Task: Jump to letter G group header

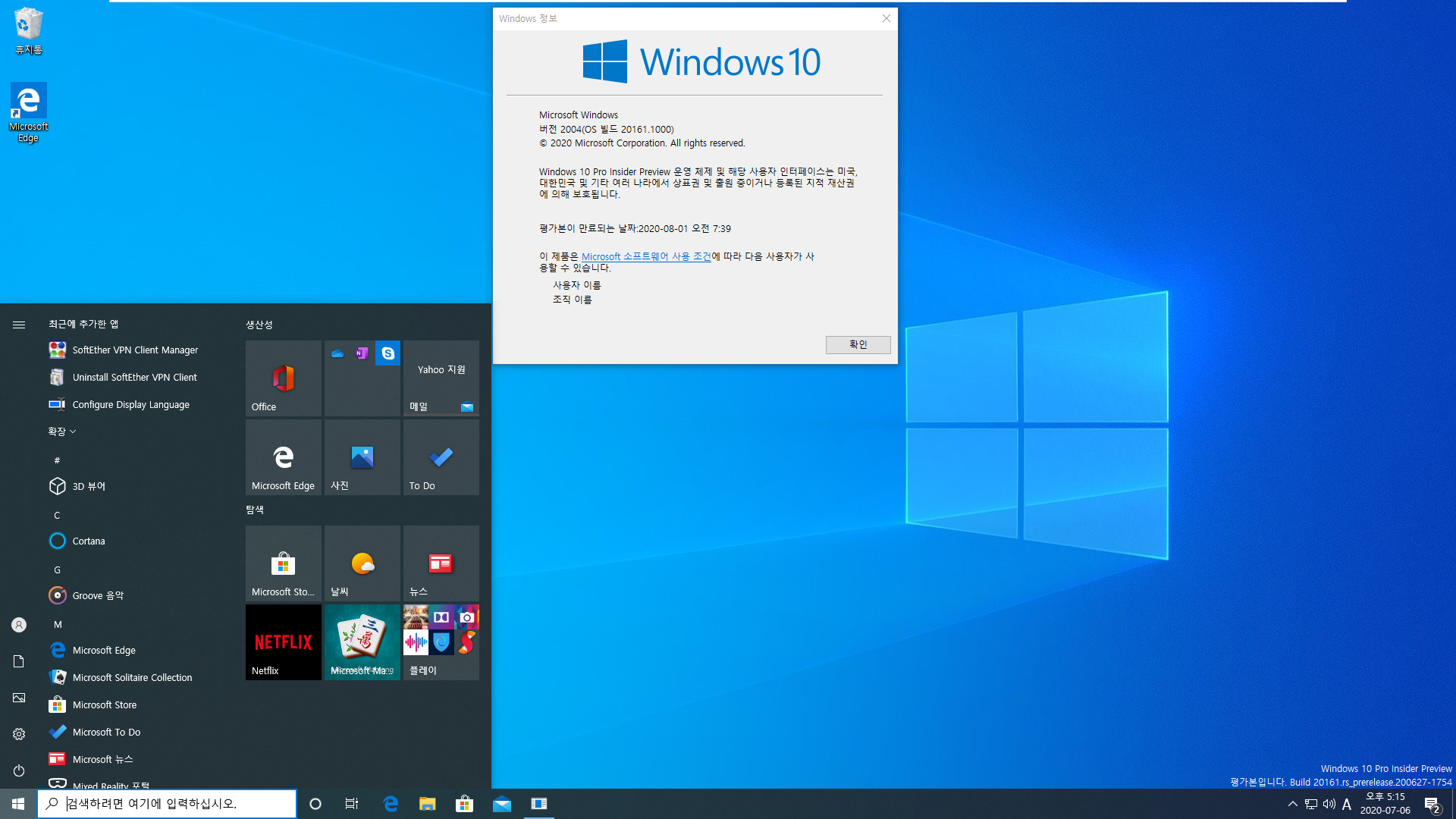Action: click(57, 570)
